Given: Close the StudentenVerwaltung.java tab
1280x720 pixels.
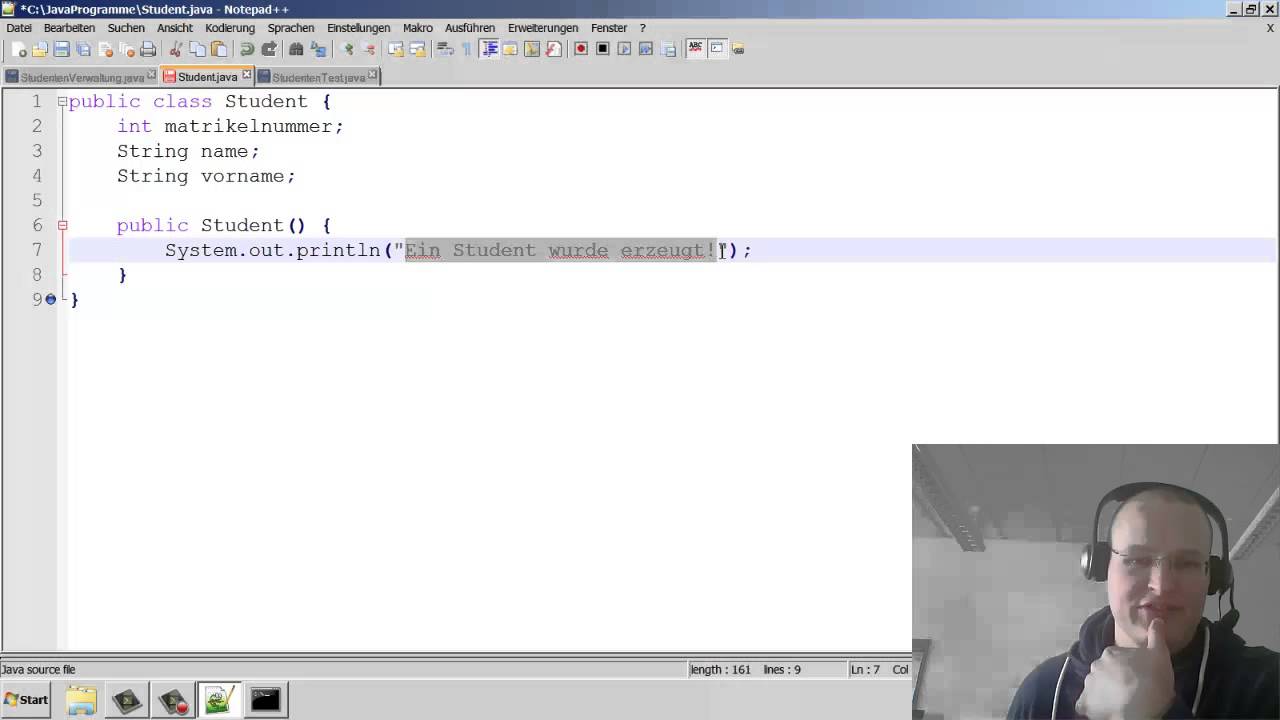Looking at the screenshot, I should pyautogui.click(x=152, y=75).
